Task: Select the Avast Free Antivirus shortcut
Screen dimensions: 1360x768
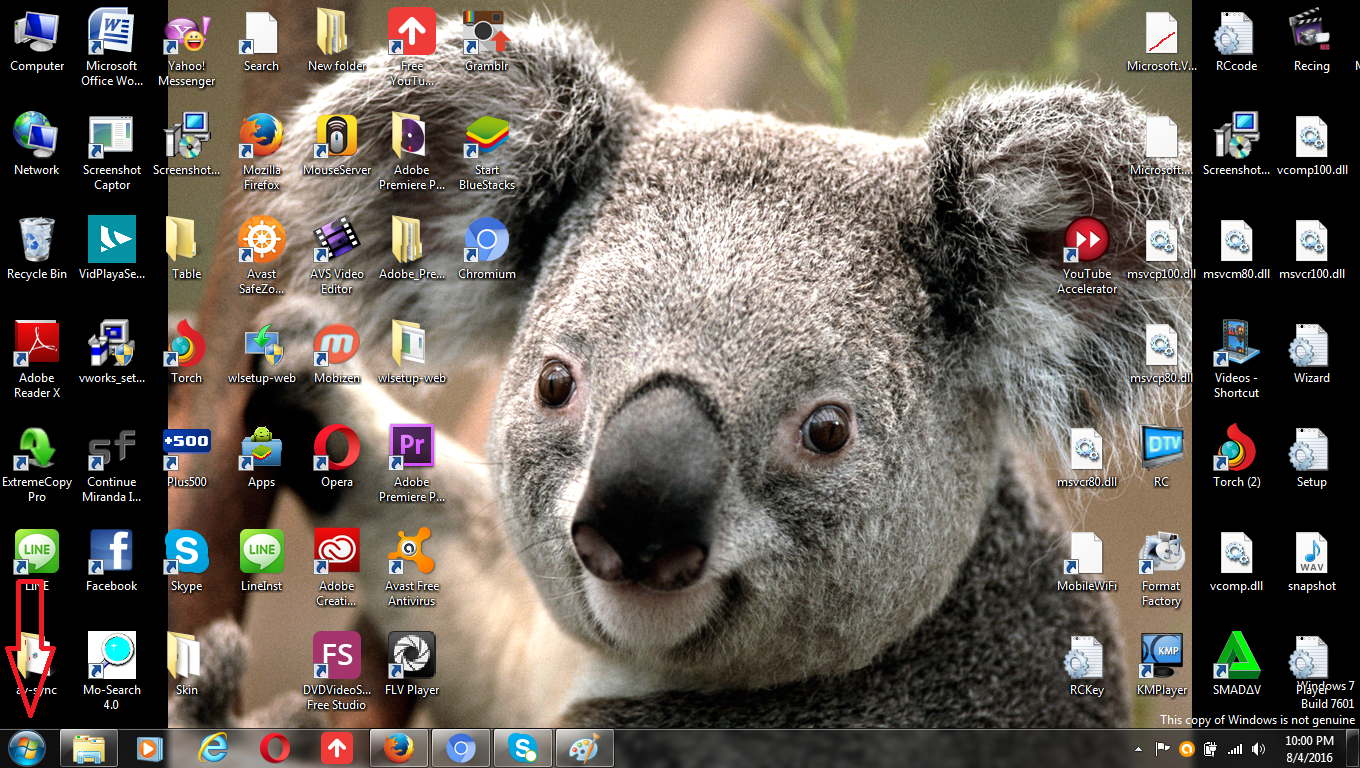Action: 412,568
